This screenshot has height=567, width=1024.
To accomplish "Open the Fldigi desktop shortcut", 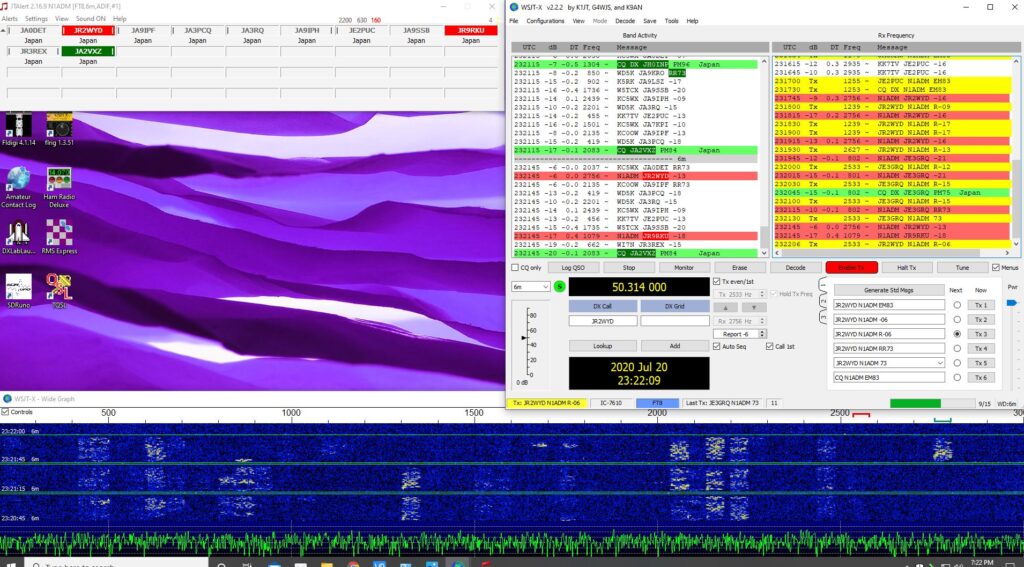I will pos(18,130).
